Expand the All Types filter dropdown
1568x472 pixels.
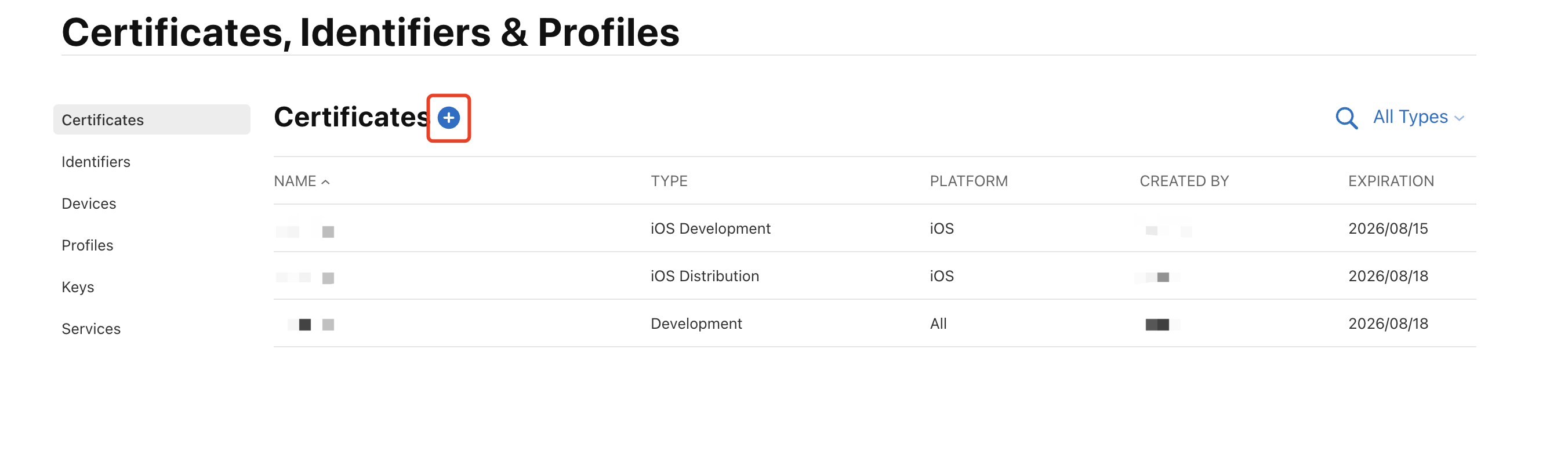click(1418, 117)
